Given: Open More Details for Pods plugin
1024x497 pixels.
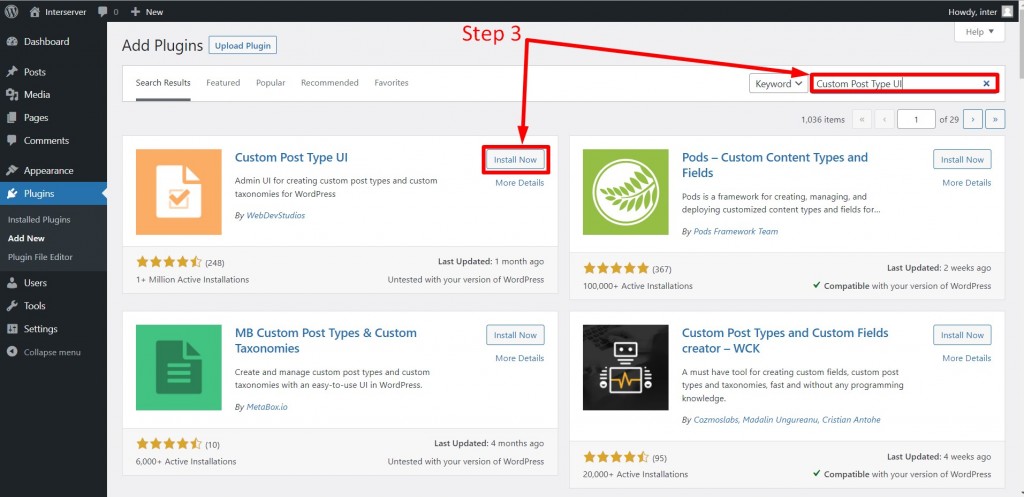Looking at the screenshot, I should tap(967, 183).
